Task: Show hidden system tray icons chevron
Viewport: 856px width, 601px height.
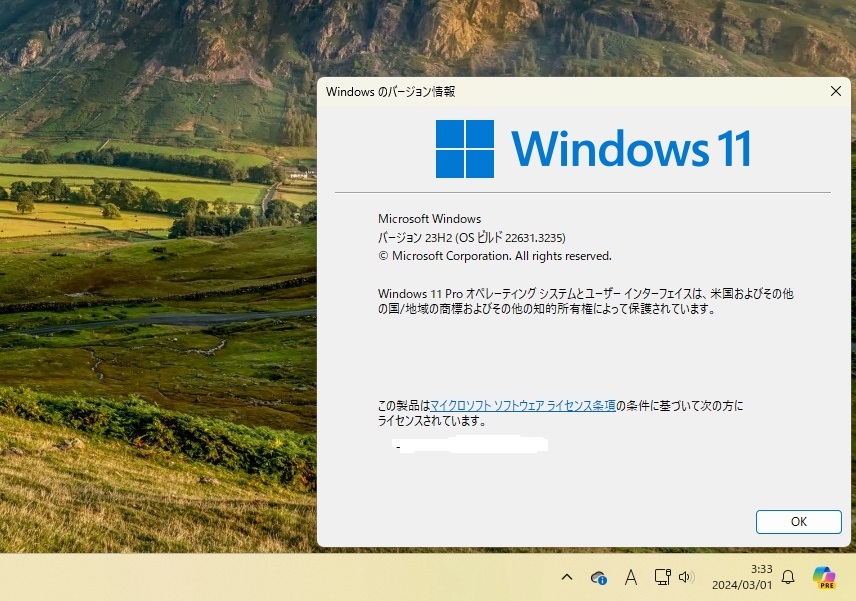Action: (x=567, y=577)
